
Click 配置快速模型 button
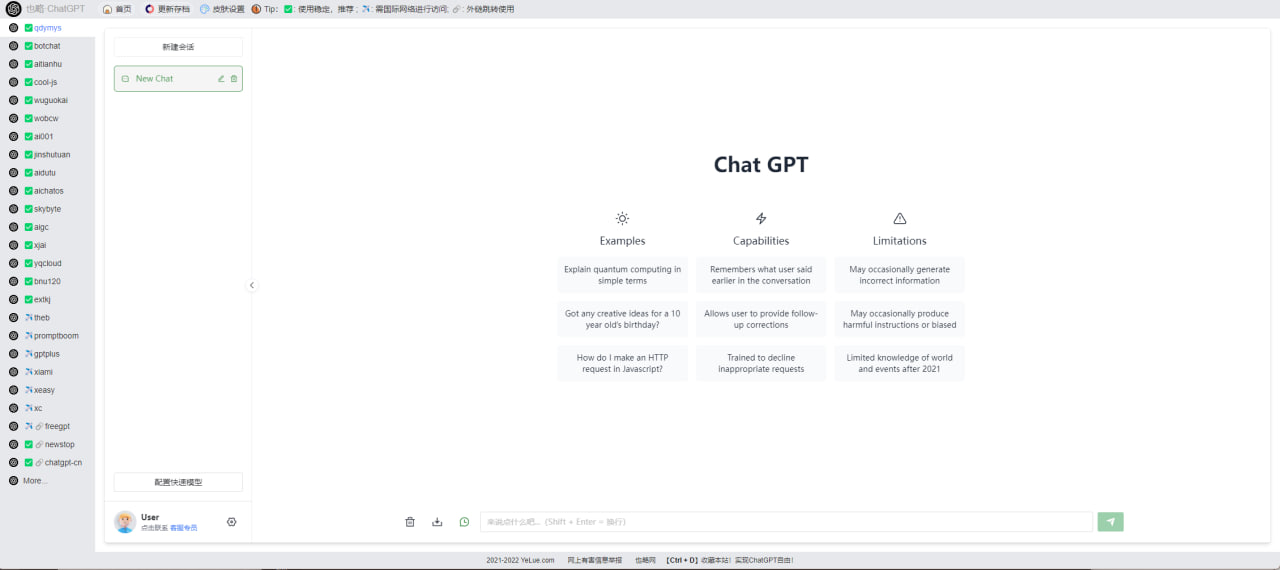[x=178, y=482]
